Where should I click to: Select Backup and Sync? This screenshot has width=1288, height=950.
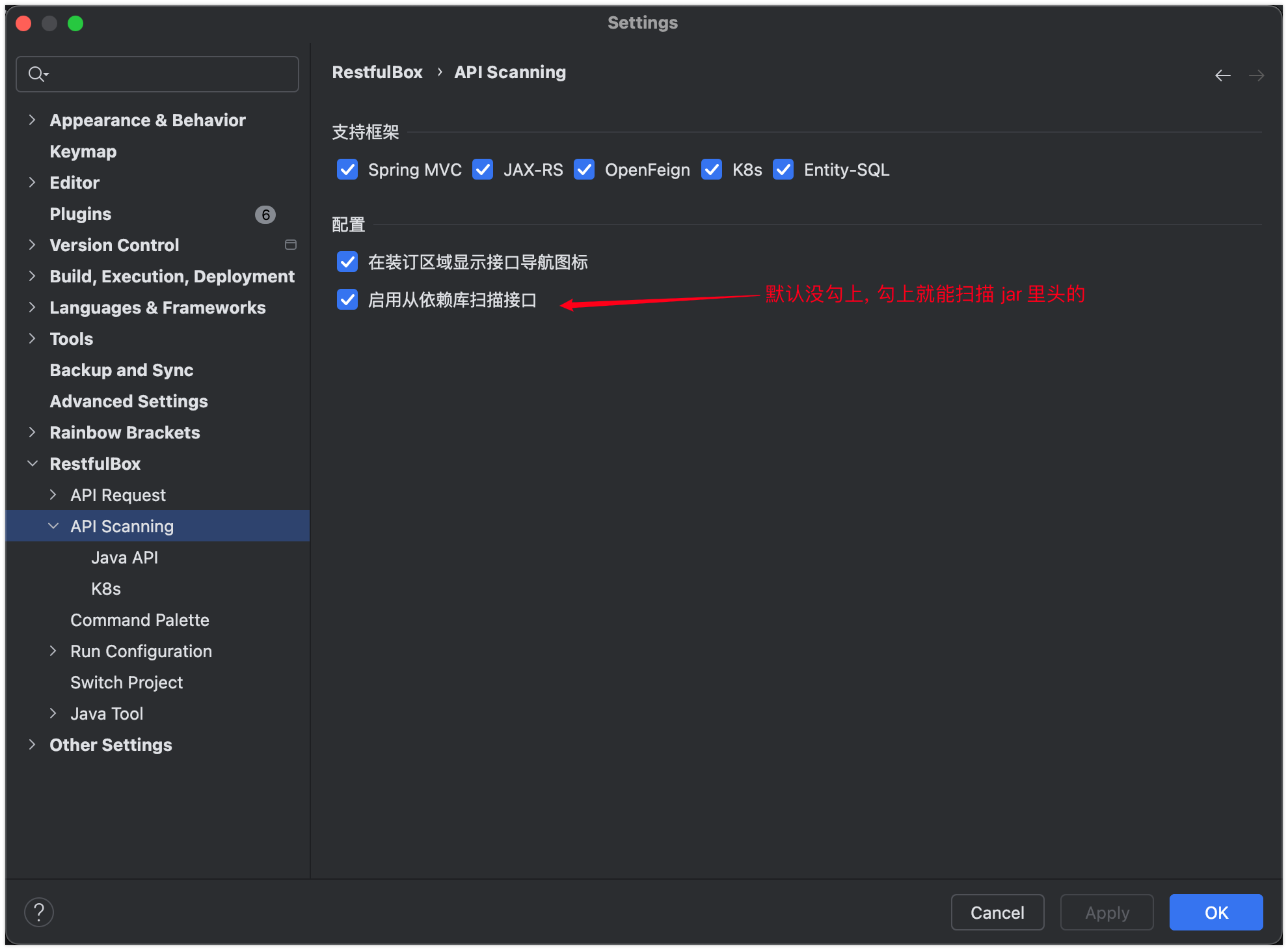[x=122, y=370]
